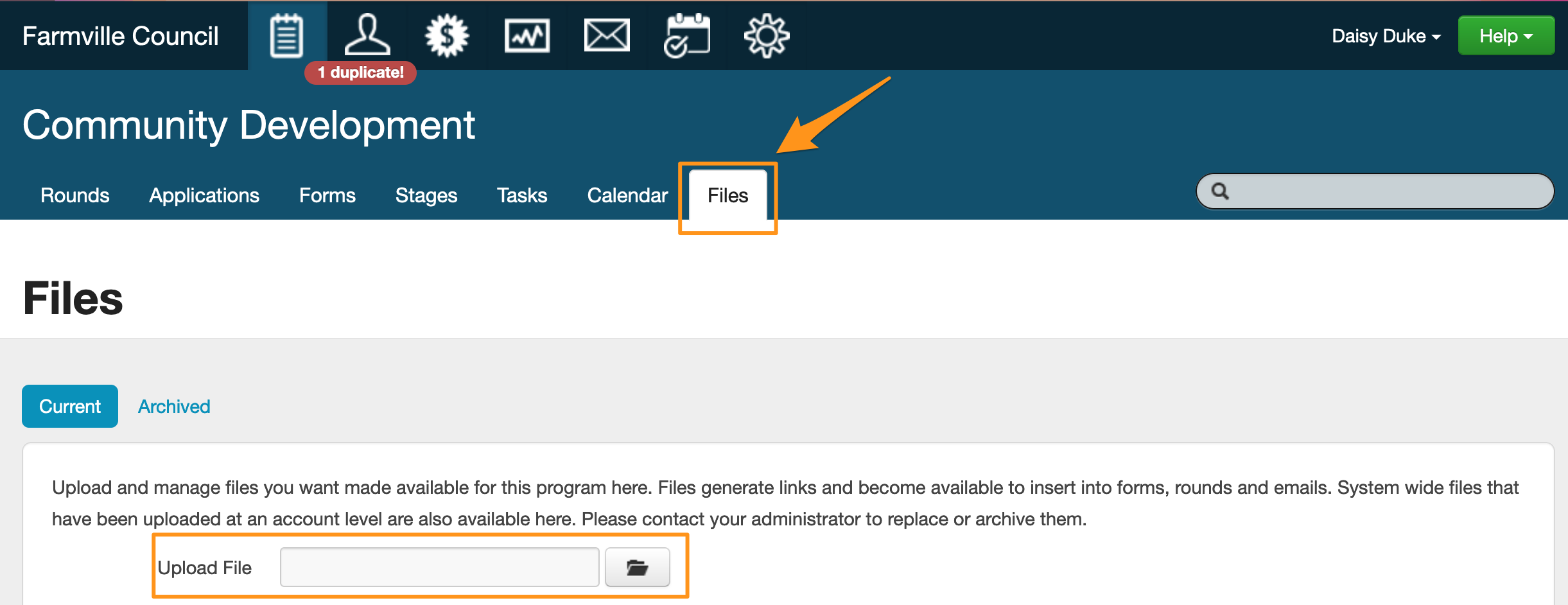Click the folder browse icon button
The height and width of the screenshot is (605, 1568).
tap(637, 568)
